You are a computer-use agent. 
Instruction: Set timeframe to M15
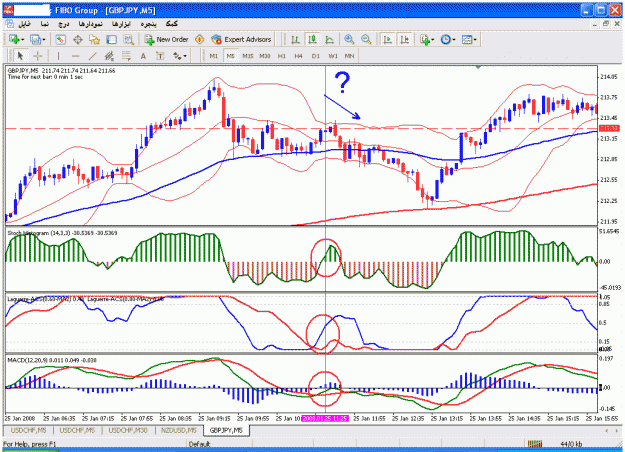[x=248, y=56]
